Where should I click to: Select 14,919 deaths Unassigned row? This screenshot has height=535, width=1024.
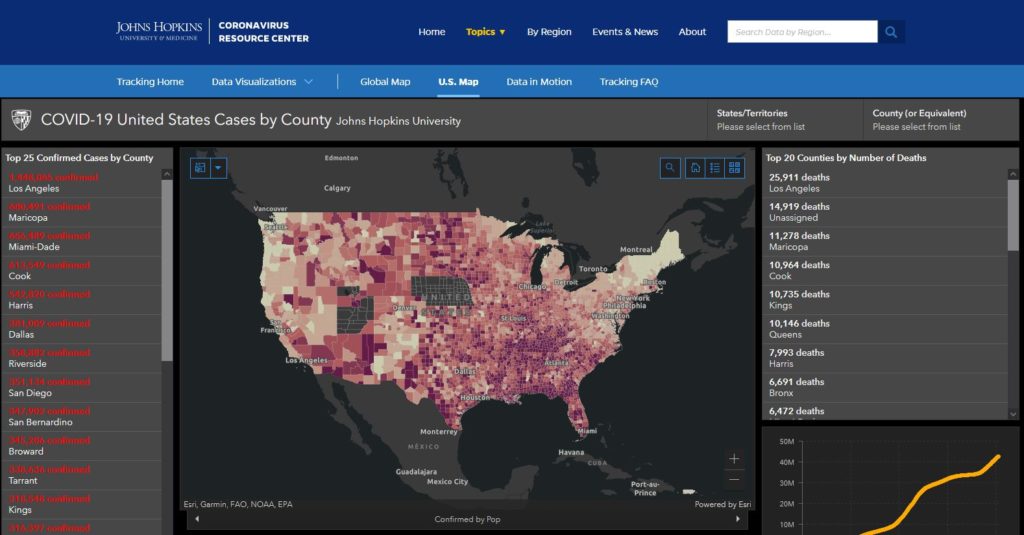point(885,212)
